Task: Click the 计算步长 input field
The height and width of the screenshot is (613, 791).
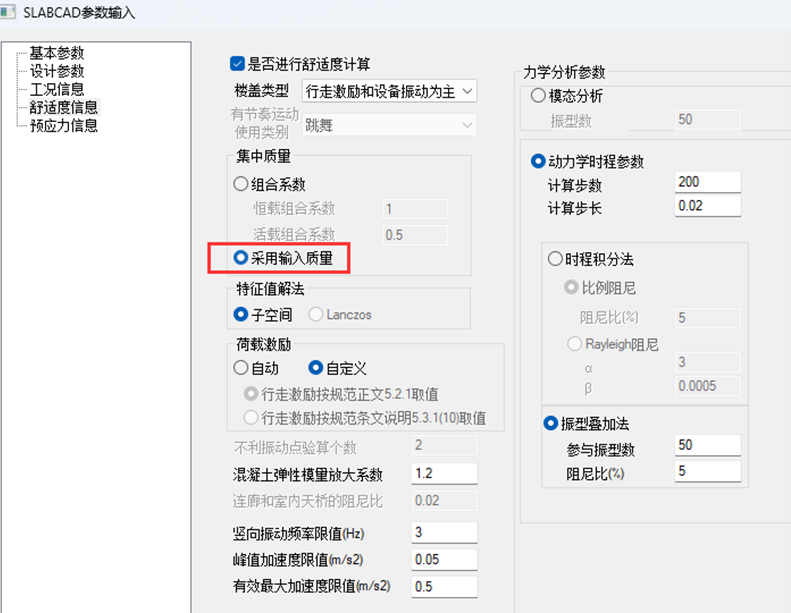Action: 708,206
